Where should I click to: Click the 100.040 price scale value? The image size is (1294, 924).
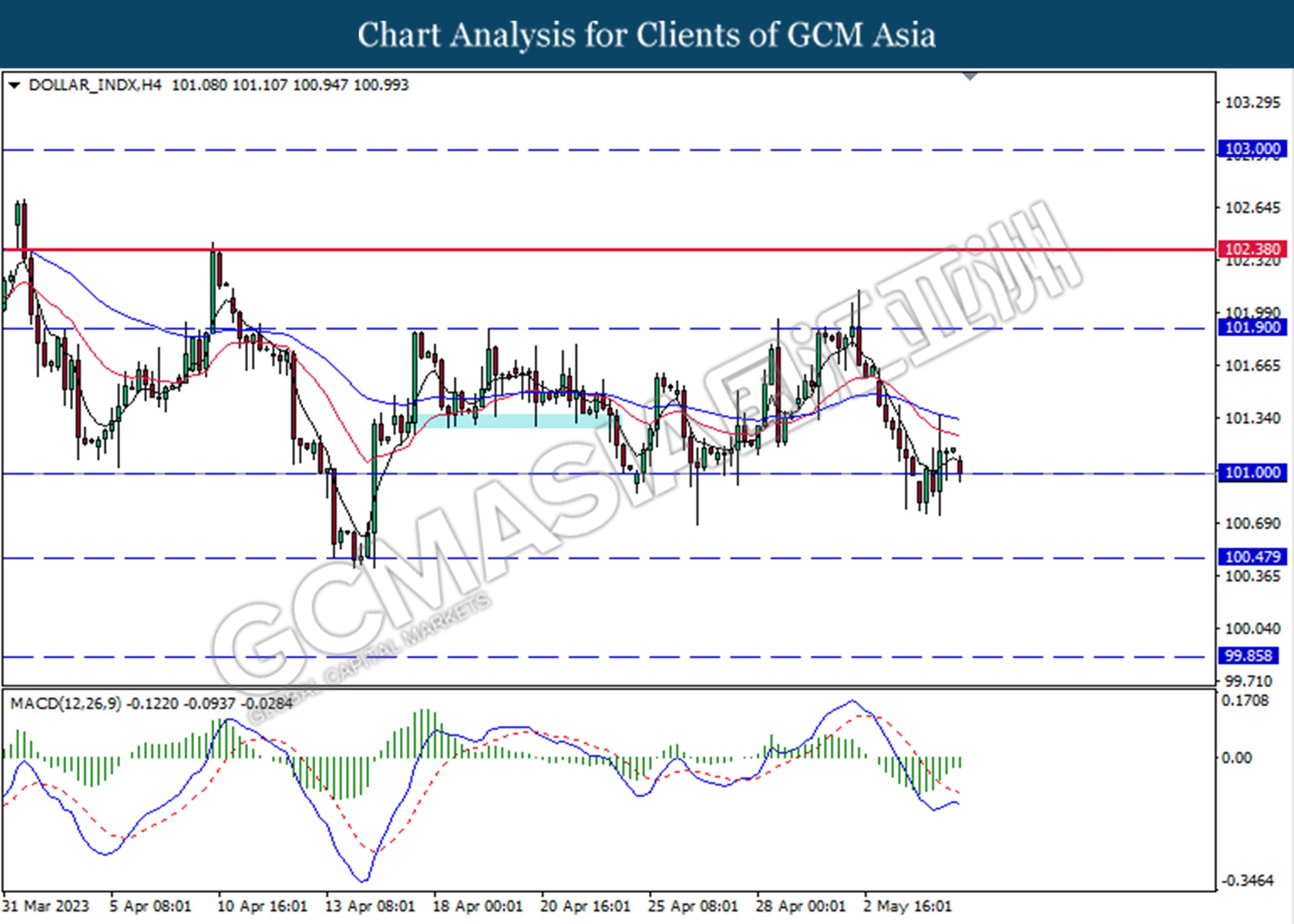[1253, 628]
